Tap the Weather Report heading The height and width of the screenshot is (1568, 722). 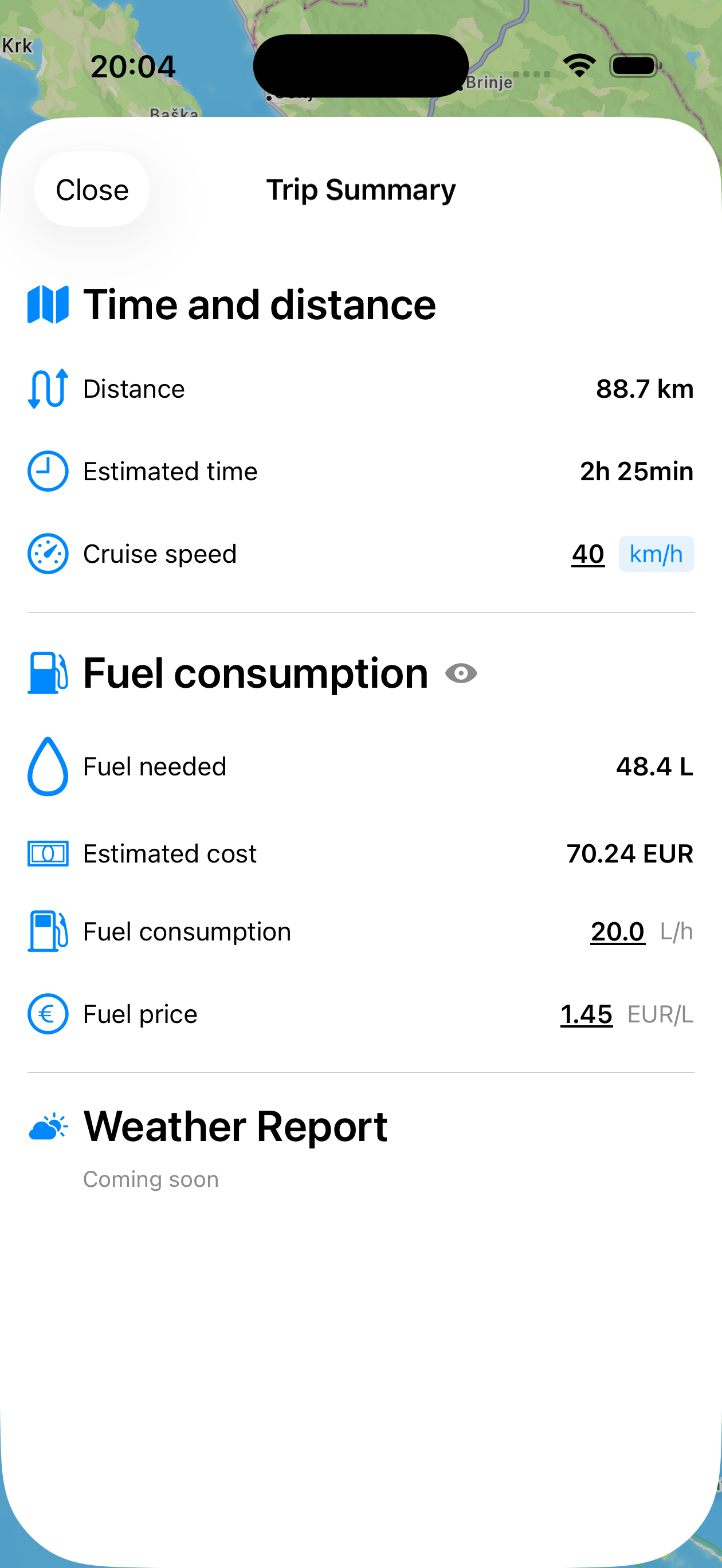(235, 1127)
